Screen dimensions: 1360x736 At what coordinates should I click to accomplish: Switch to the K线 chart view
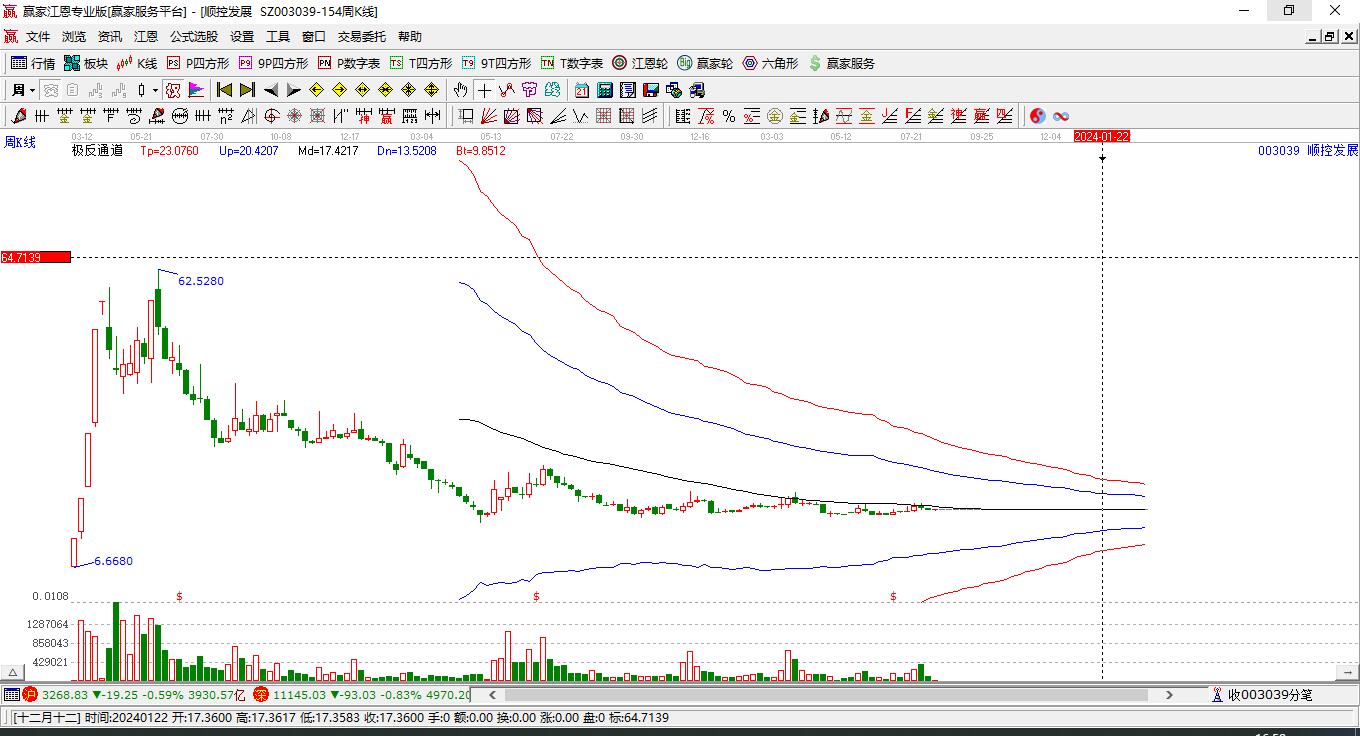pyautogui.click(x=137, y=63)
